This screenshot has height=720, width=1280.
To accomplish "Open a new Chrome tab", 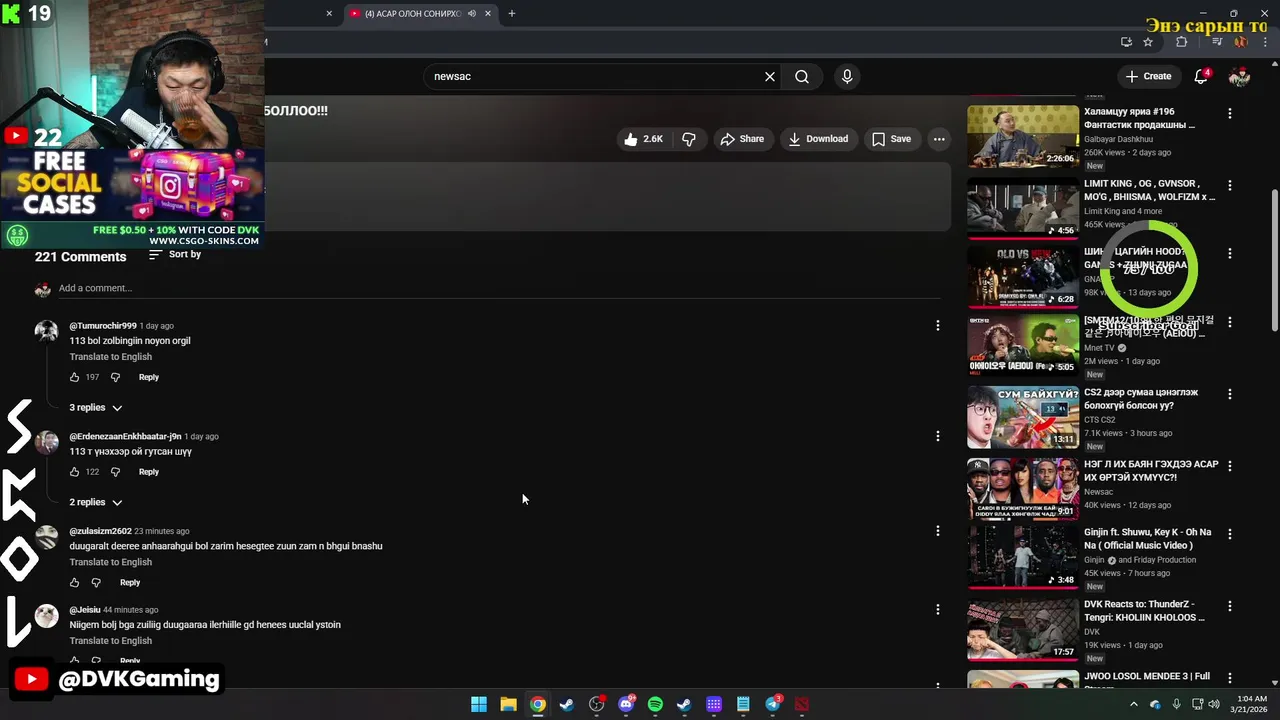I will [511, 13].
